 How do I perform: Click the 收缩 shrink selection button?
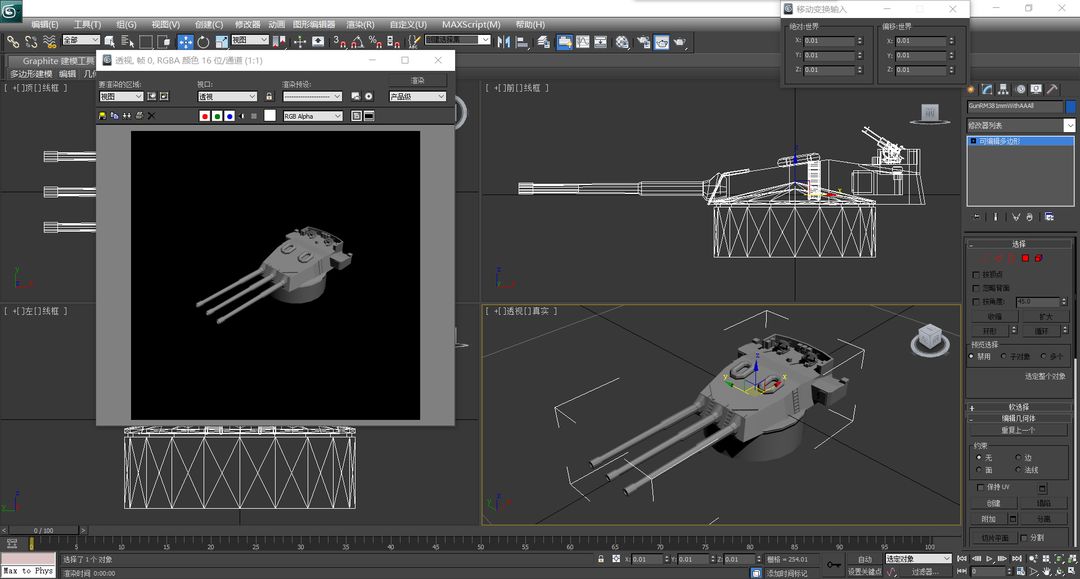tap(995, 317)
